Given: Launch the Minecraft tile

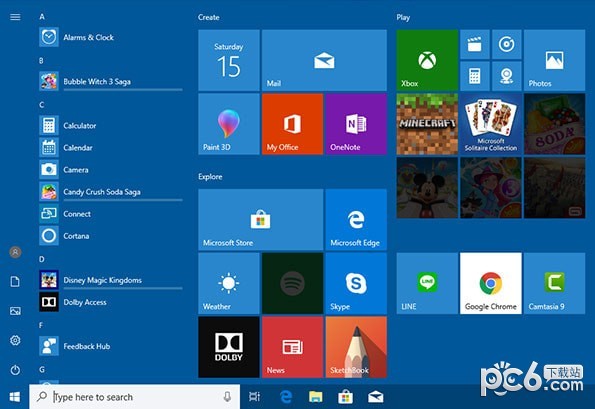Looking at the screenshot, I should pyautogui.click(x=427, y=124).
